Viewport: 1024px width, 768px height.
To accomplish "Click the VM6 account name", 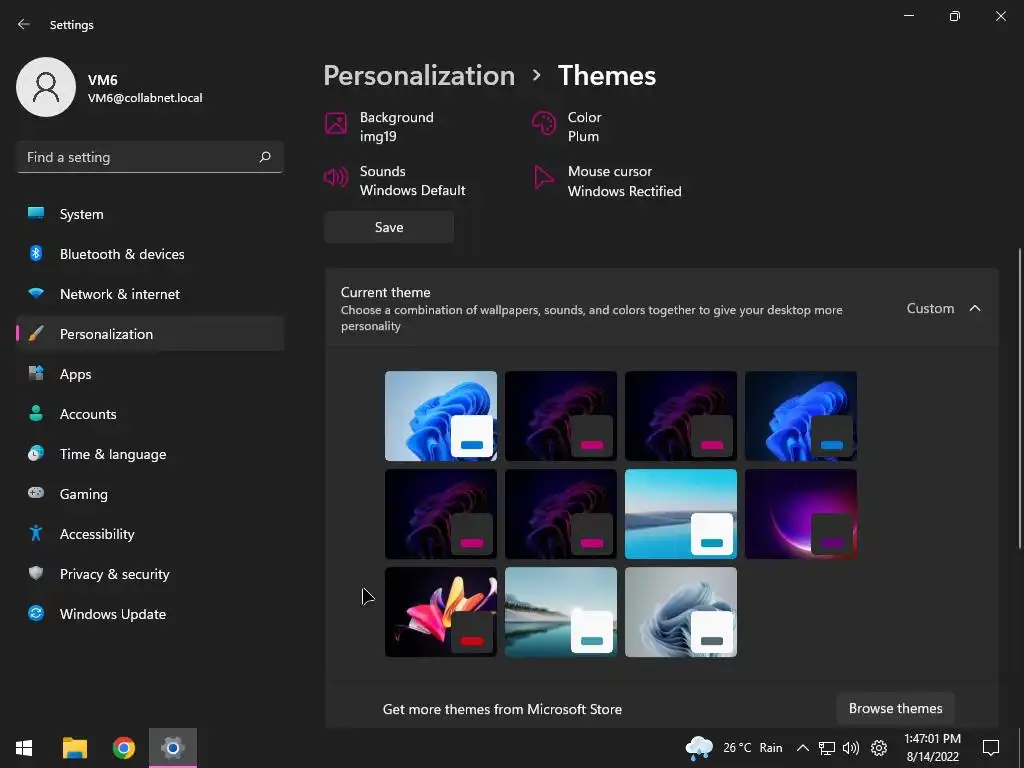I will 103,80.
